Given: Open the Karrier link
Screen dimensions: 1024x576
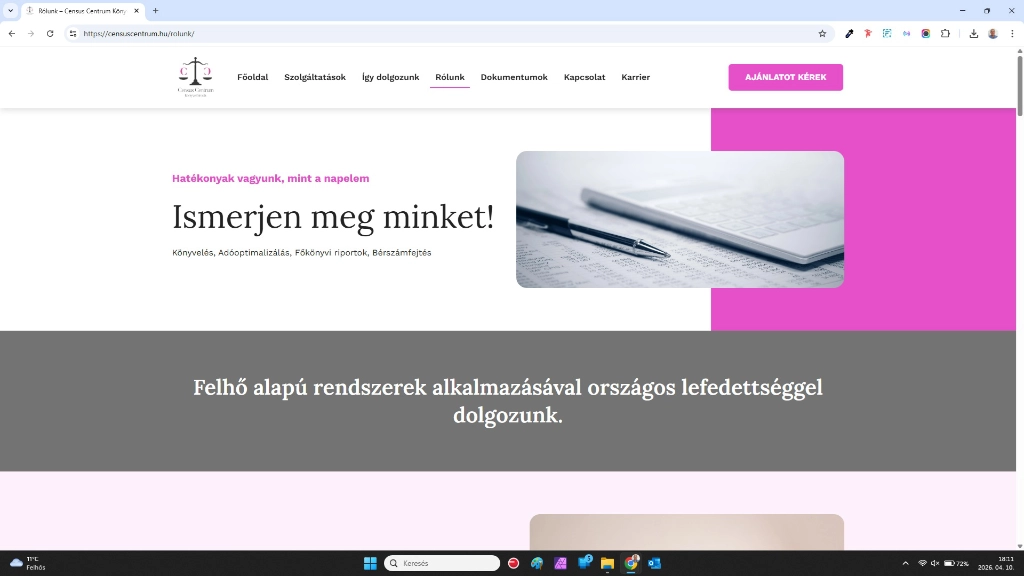Looking at the screenshot, I should [x=635, y=77].
